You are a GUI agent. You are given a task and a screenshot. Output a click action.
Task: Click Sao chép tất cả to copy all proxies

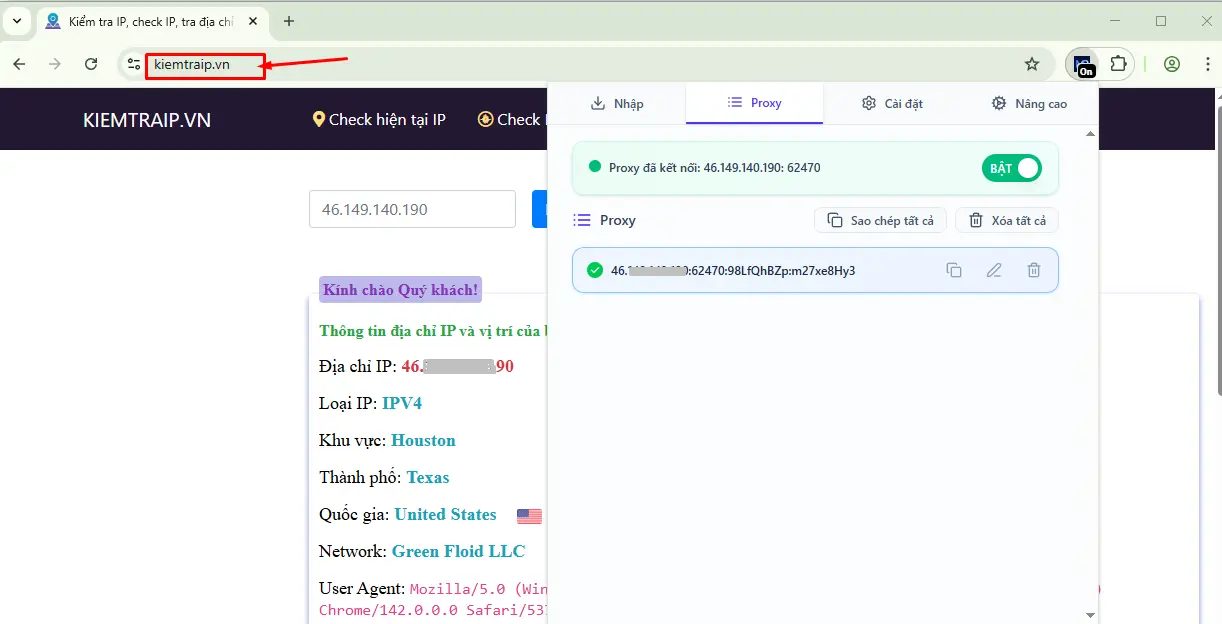(880, 220)
